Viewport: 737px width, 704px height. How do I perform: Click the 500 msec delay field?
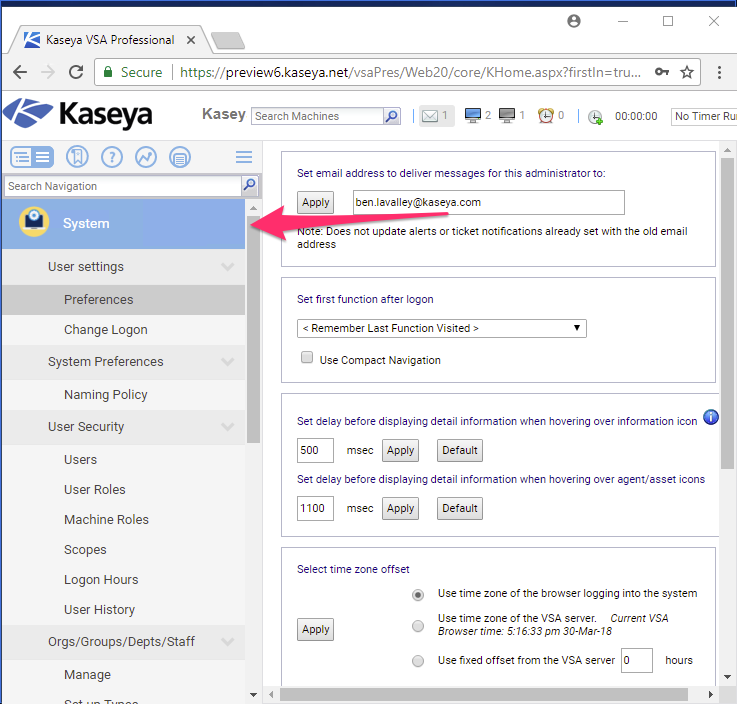point(315,450)
